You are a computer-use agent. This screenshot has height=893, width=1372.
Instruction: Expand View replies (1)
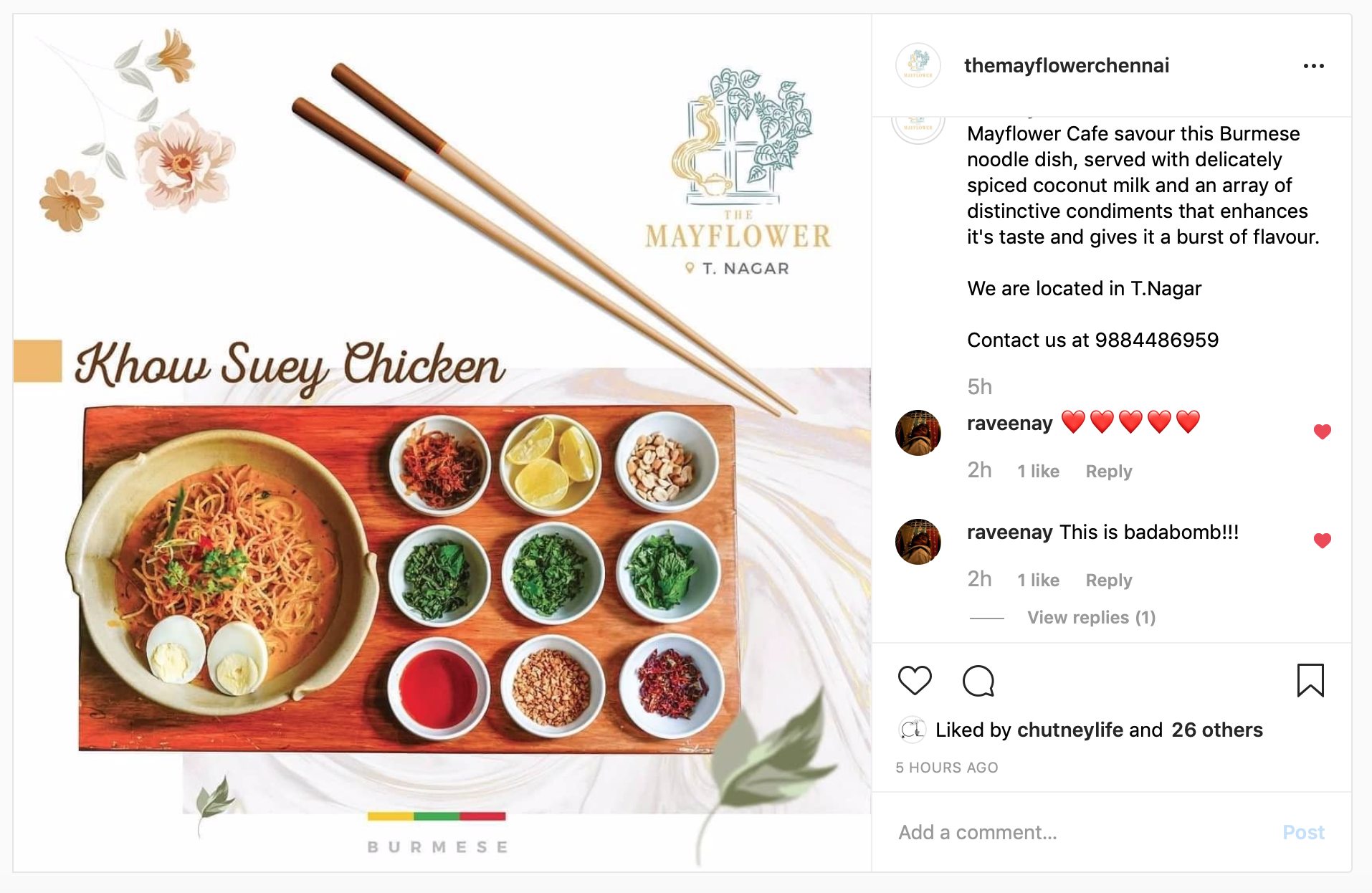(x=1091, y=617)
